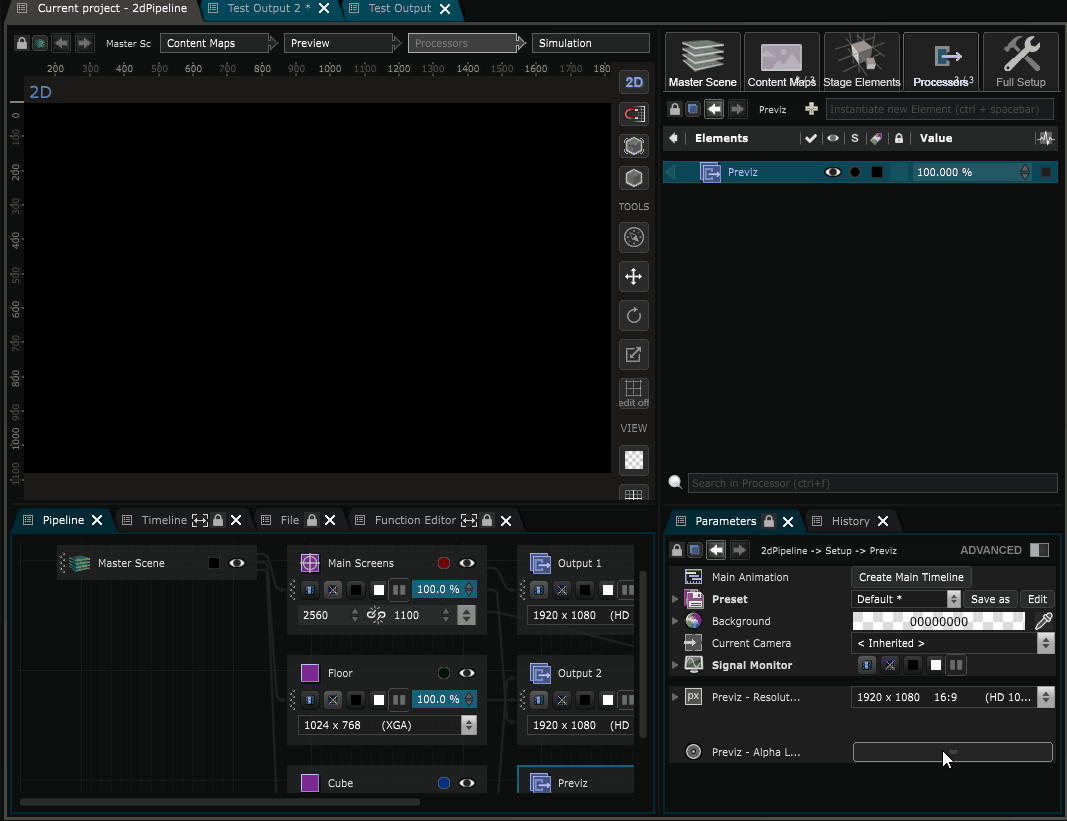Select the rotate tool
Viewport: 1067px width, 821px height.
tap(634, 315)
